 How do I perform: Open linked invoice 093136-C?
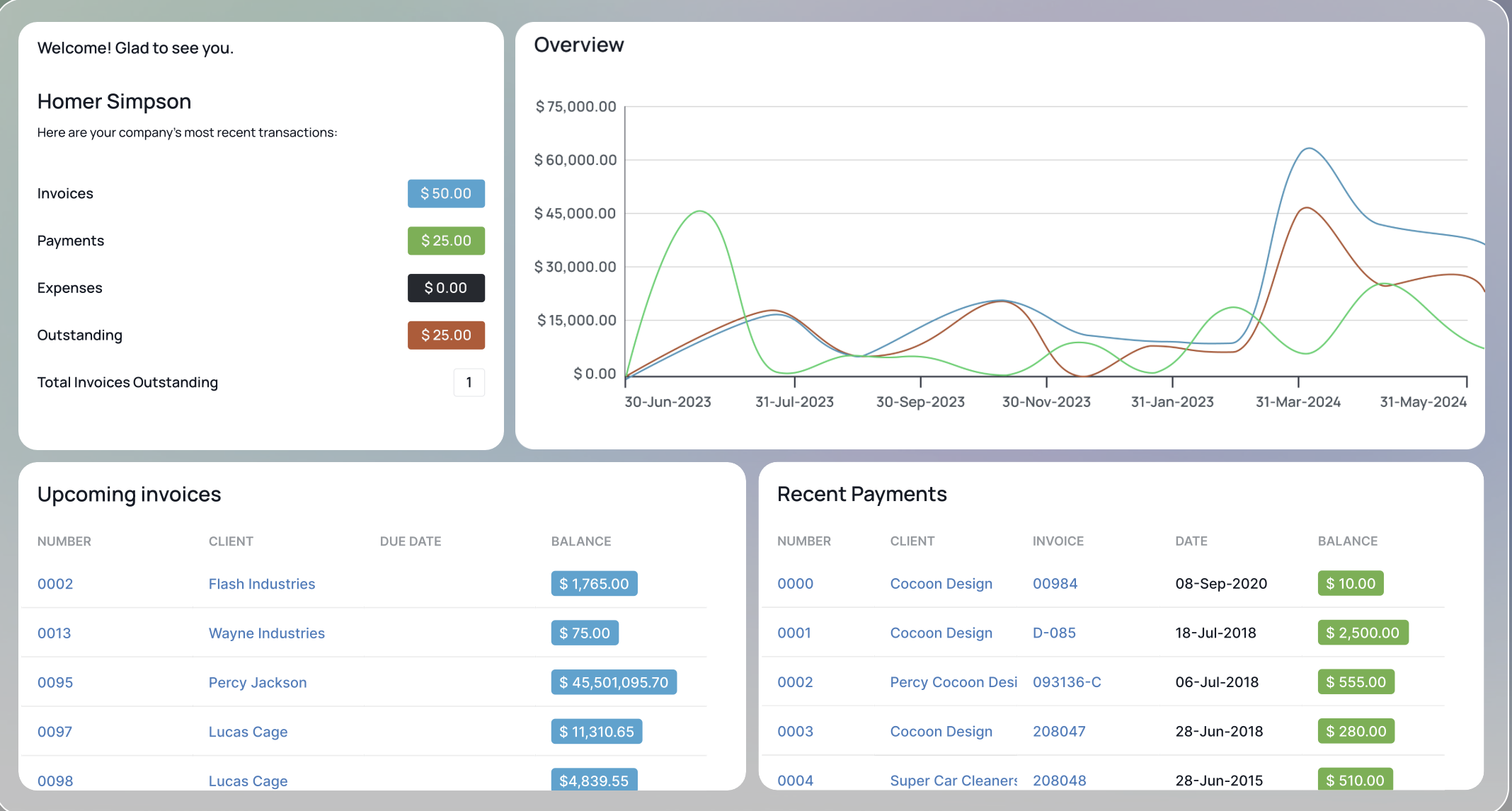coord(1066,682)
